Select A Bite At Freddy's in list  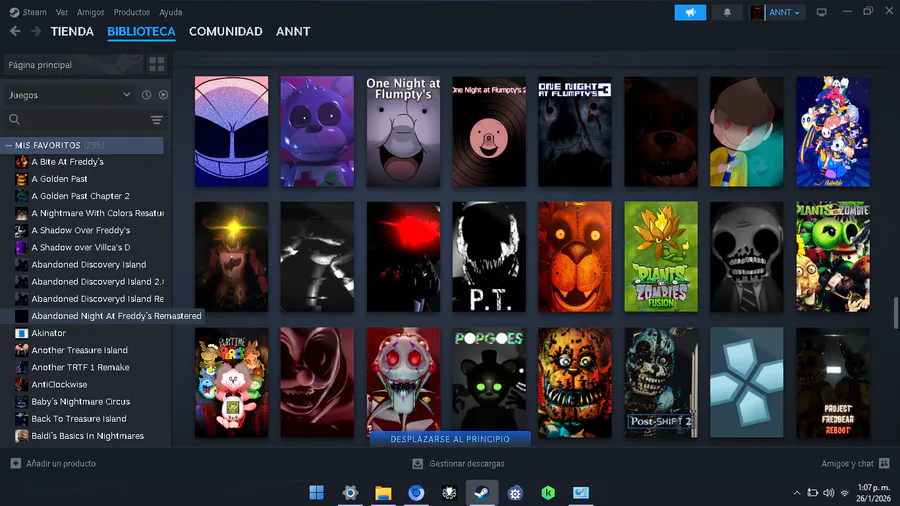point(67,162)
